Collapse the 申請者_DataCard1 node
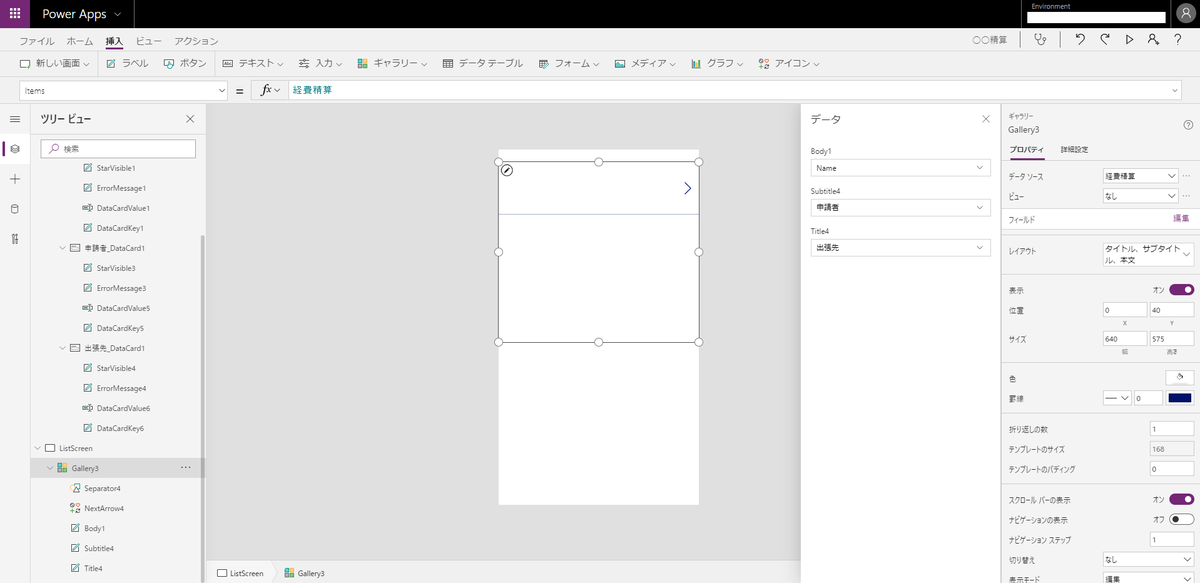Image resolution: width=1200 pixels, height=583 pixels. coord(63,248)
